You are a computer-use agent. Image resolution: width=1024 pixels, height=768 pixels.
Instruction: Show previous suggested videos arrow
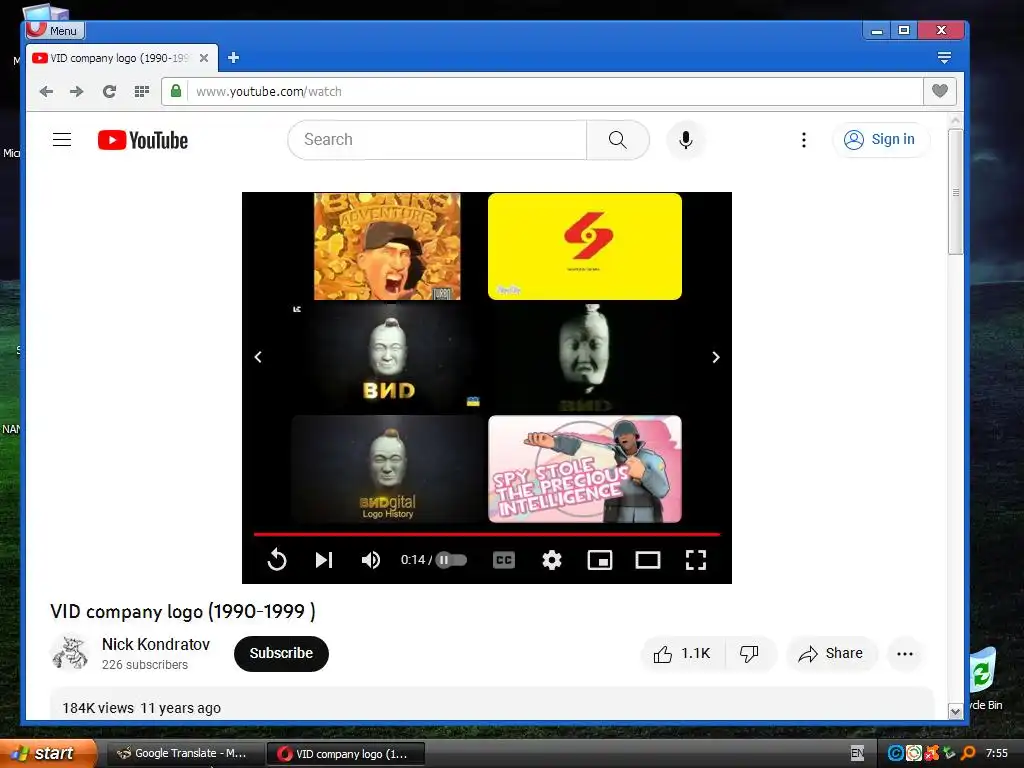[x=258, y=357]
